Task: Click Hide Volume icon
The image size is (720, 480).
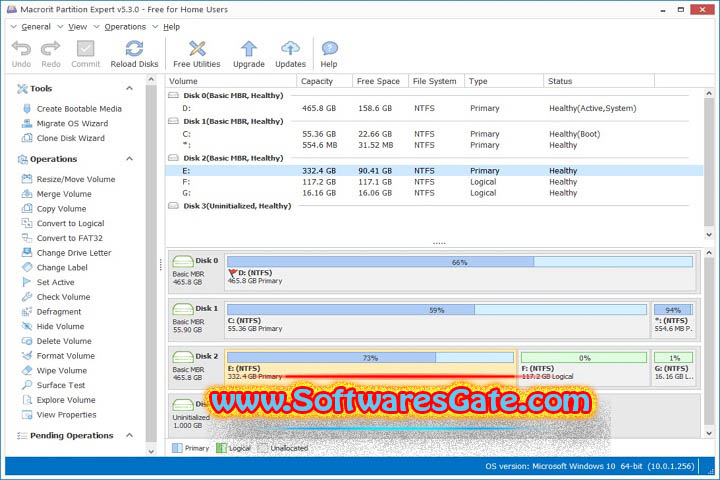Action: click(x=27, y=326)
